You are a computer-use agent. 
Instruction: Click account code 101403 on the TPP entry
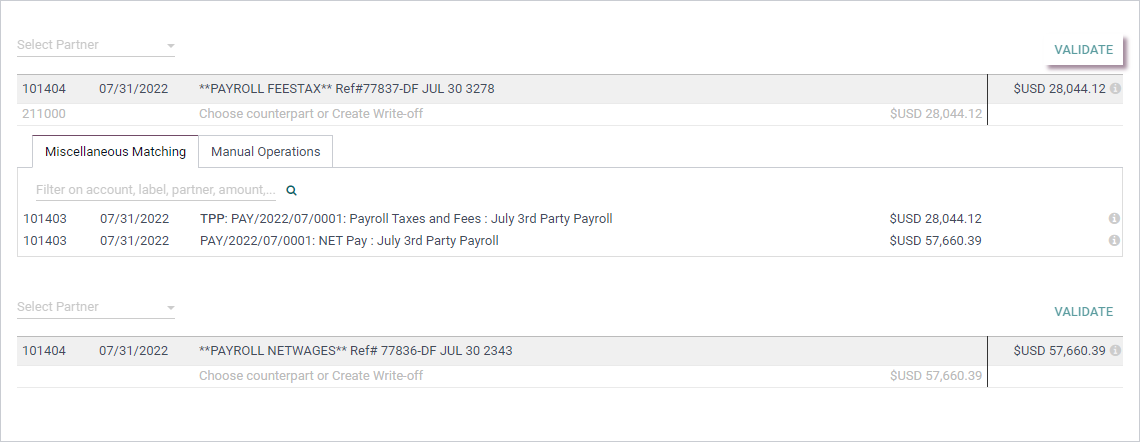pyautogui.click(x=45, y=218)
